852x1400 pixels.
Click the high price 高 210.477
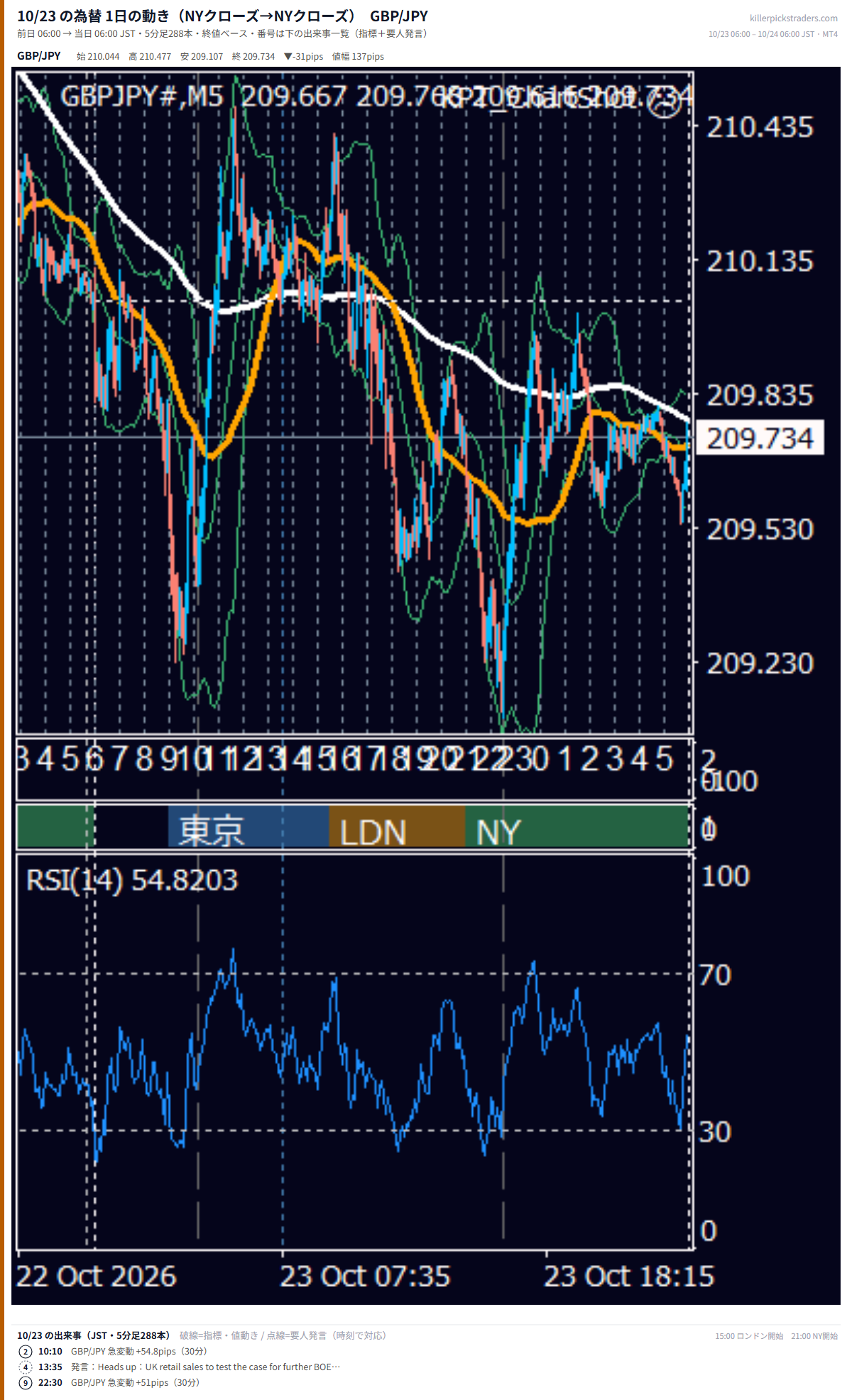(x=150, y=56)
